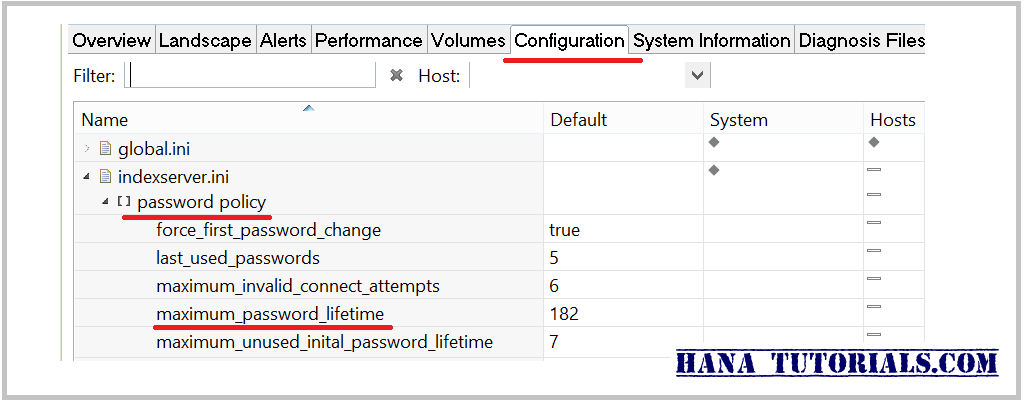
Task: Select the maximum_password_lifetime parameter
Action: point(270,314)
